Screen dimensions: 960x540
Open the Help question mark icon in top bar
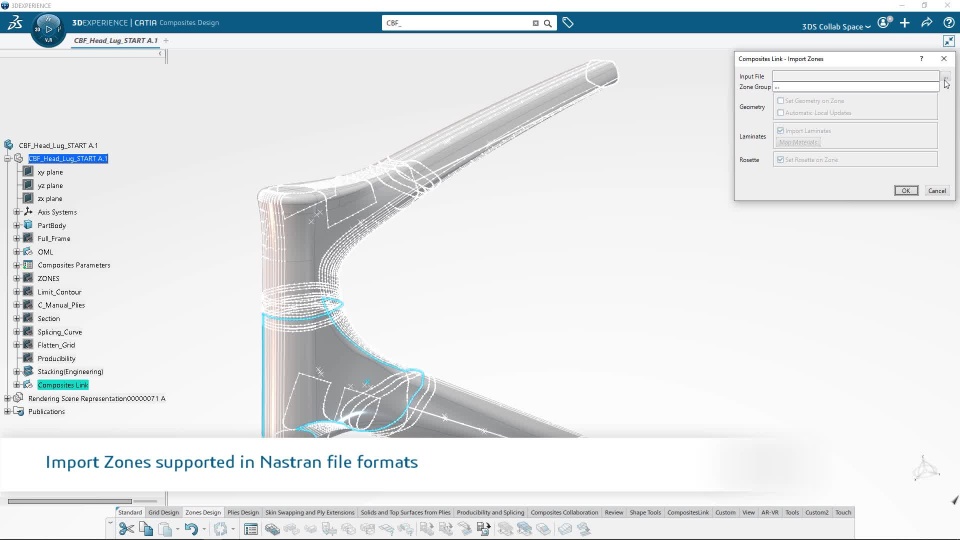pos(949,23)
